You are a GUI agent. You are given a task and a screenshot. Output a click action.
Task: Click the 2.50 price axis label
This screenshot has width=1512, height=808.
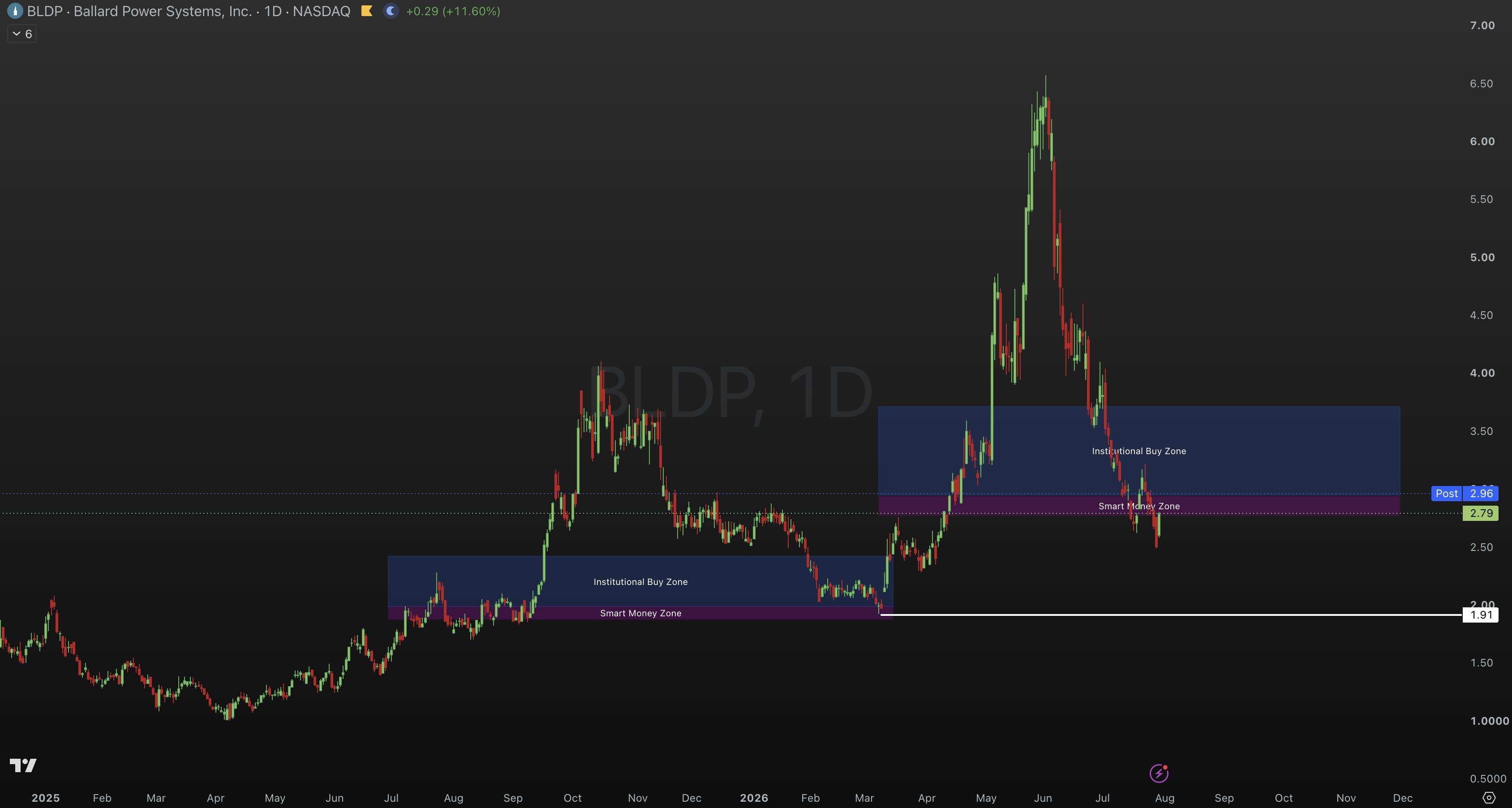[1482, 547]
